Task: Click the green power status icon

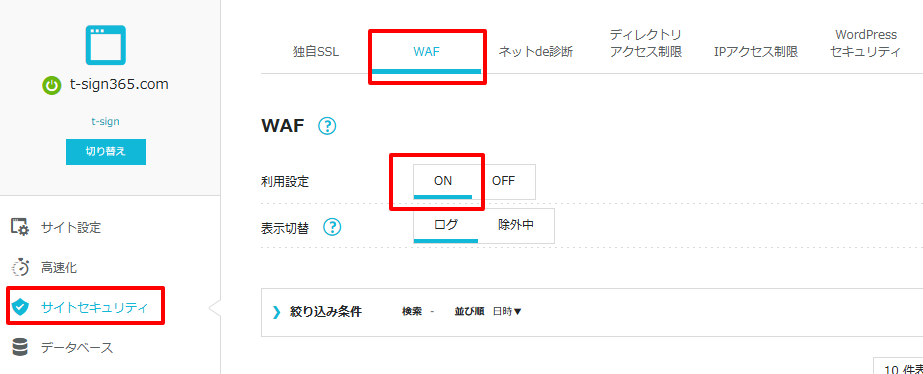Action: click(x=52, y=85)
